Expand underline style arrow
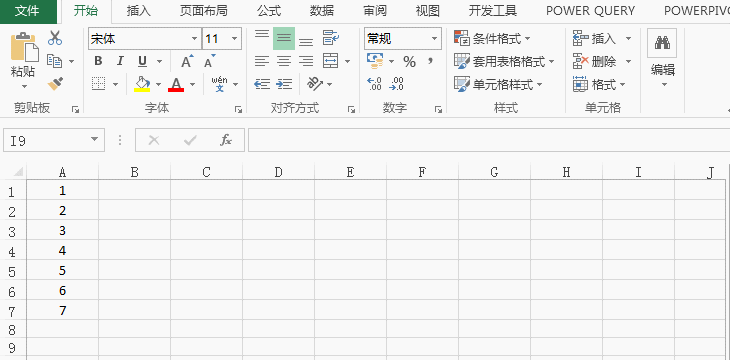 [159, 61]
